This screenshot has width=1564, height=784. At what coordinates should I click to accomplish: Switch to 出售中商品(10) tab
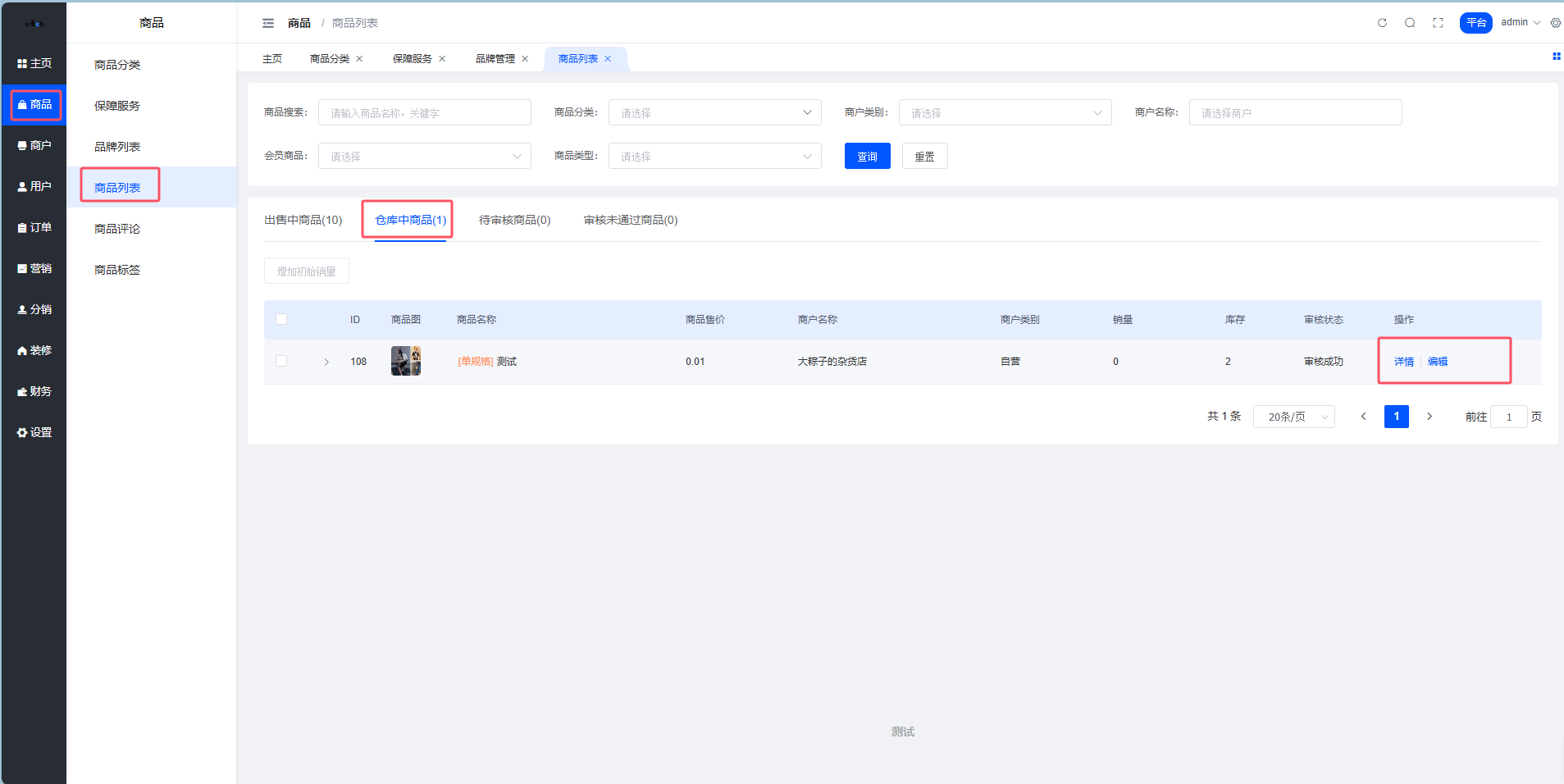[x=303, y=221]
